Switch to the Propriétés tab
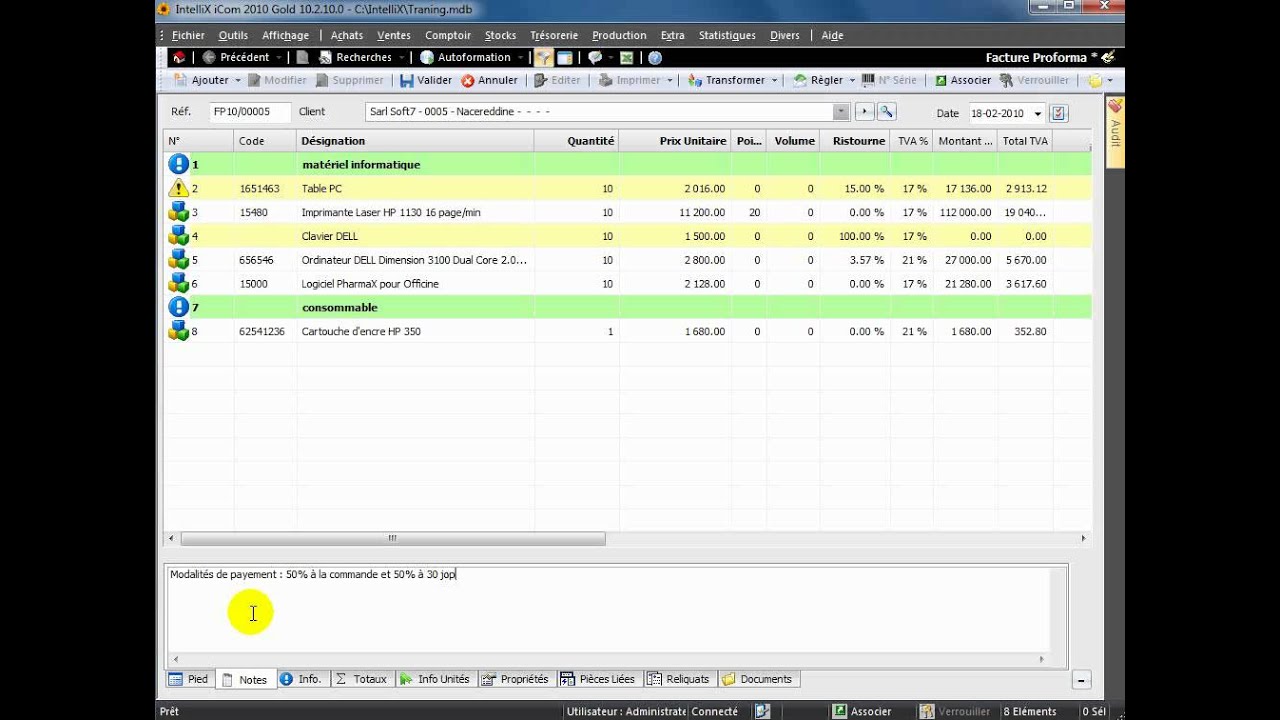This screenshot has width=1280, height=720. point(515,679)
